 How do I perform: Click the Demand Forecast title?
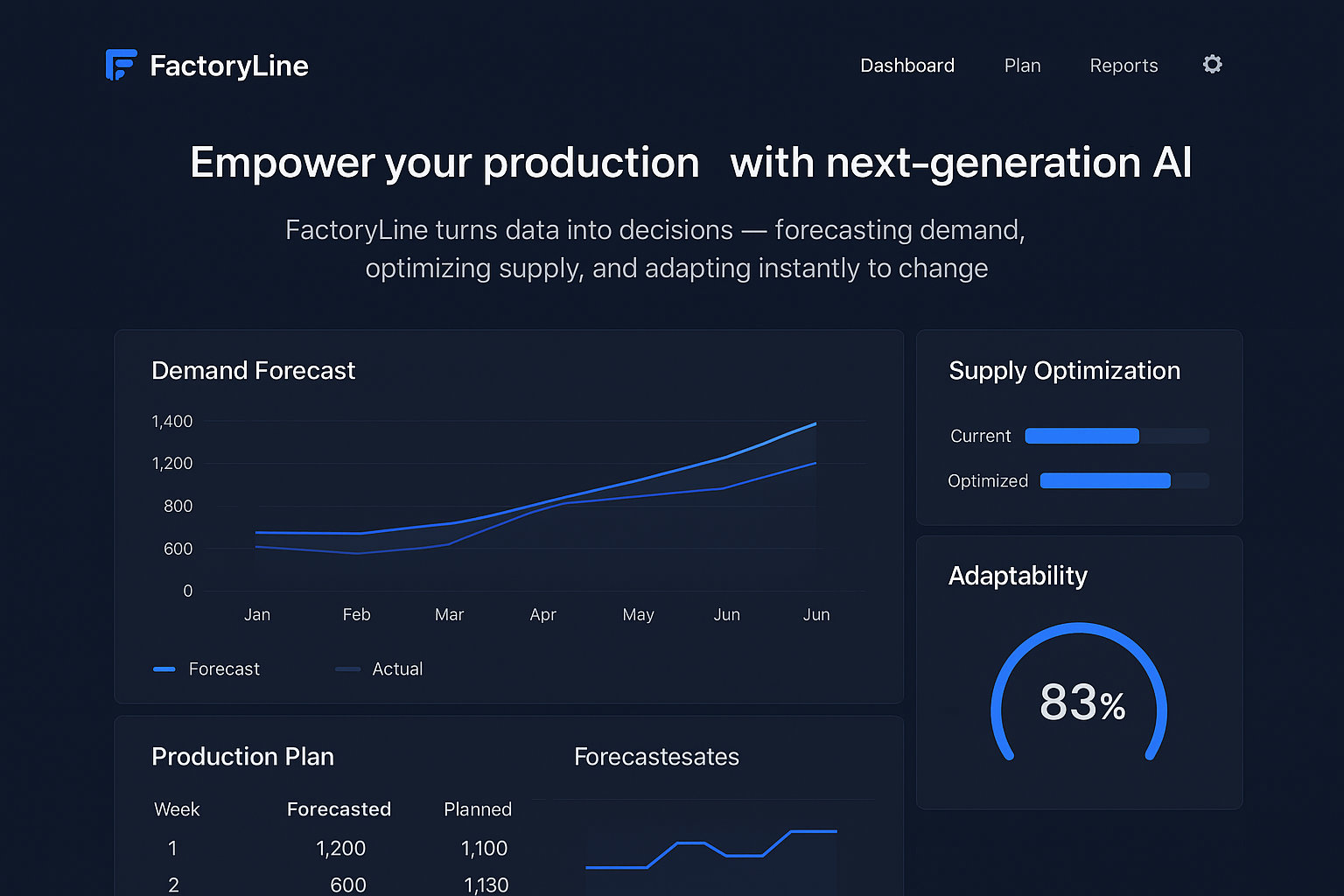(253, 370)
